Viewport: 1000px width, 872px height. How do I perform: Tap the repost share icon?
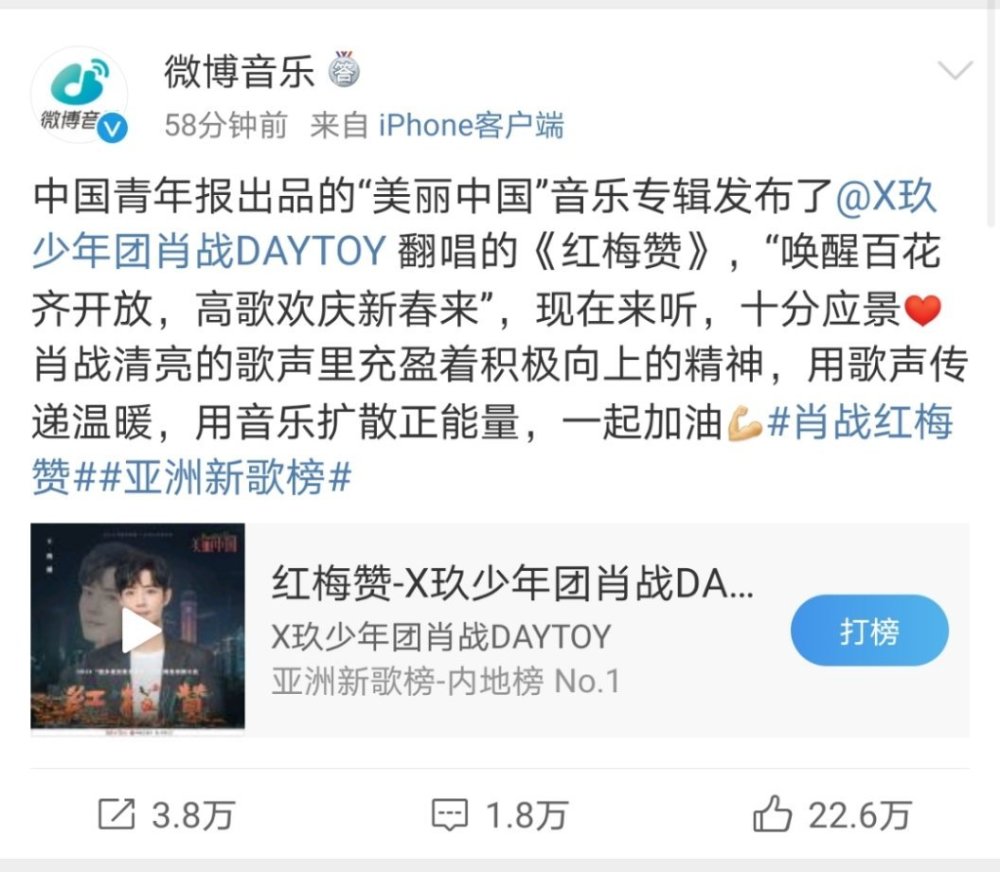pyautogui.click(x=117, y=814)
